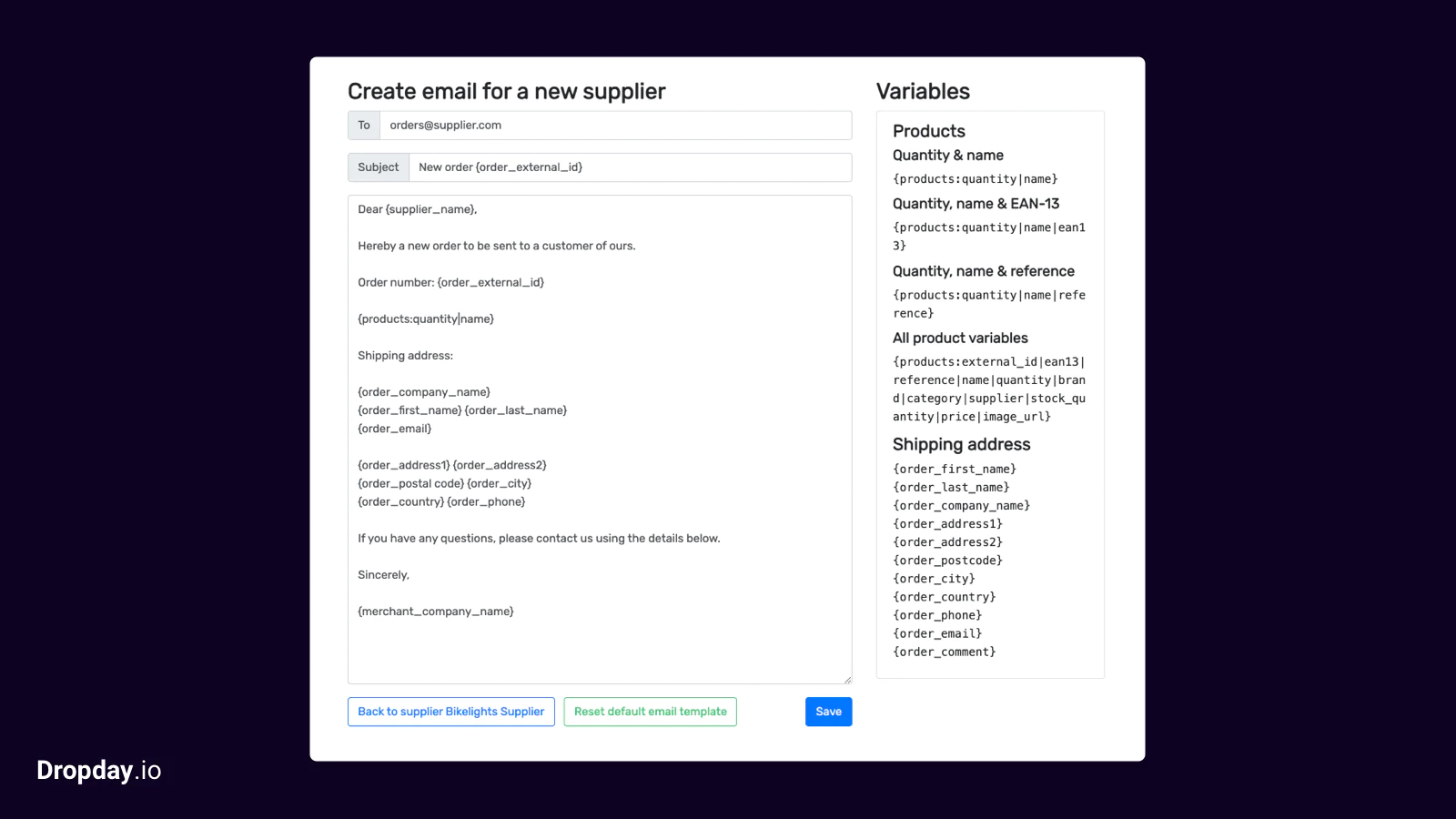The image size is (1456, 819).
Task: Click inside the email body textarea
Action: tap(600, 440)
